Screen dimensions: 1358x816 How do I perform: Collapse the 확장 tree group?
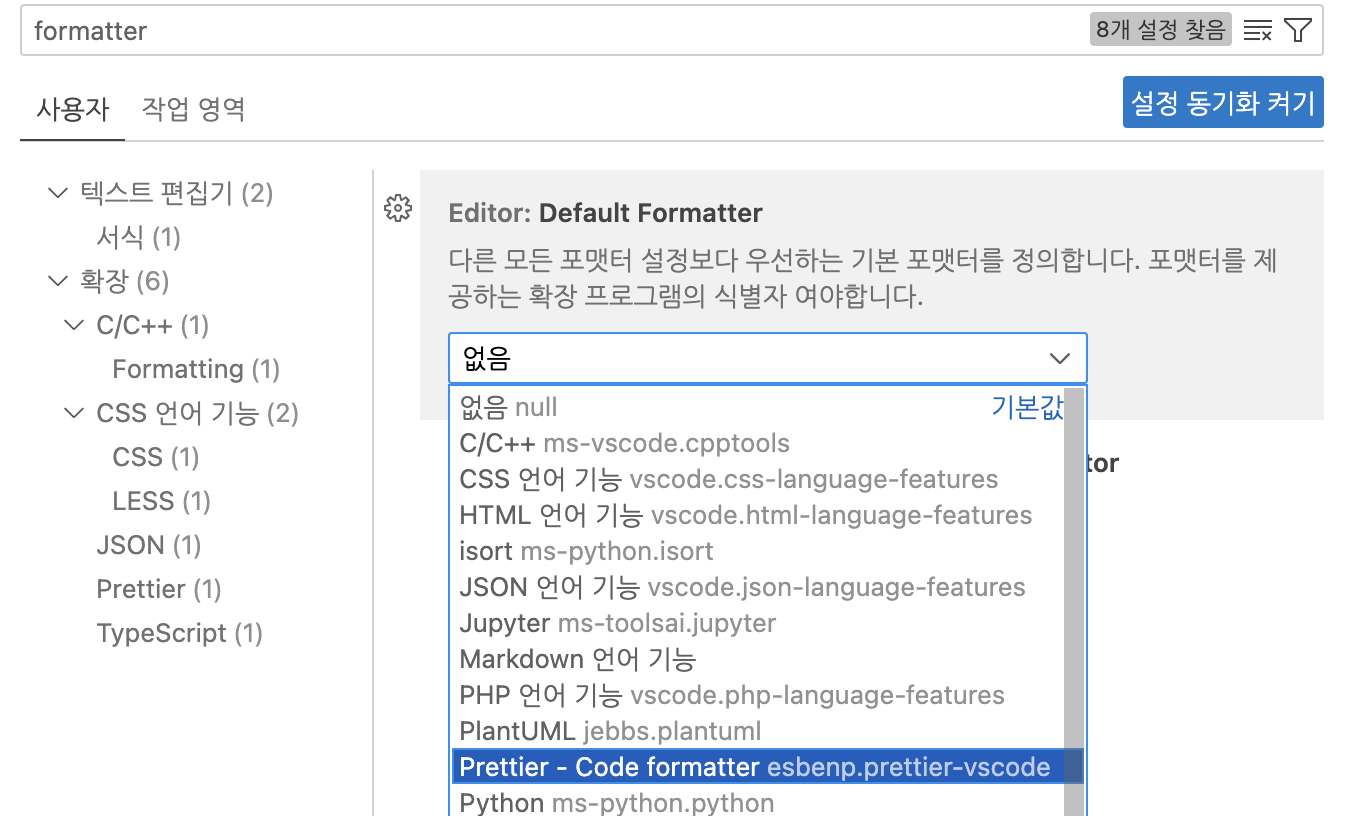[57, 280]
